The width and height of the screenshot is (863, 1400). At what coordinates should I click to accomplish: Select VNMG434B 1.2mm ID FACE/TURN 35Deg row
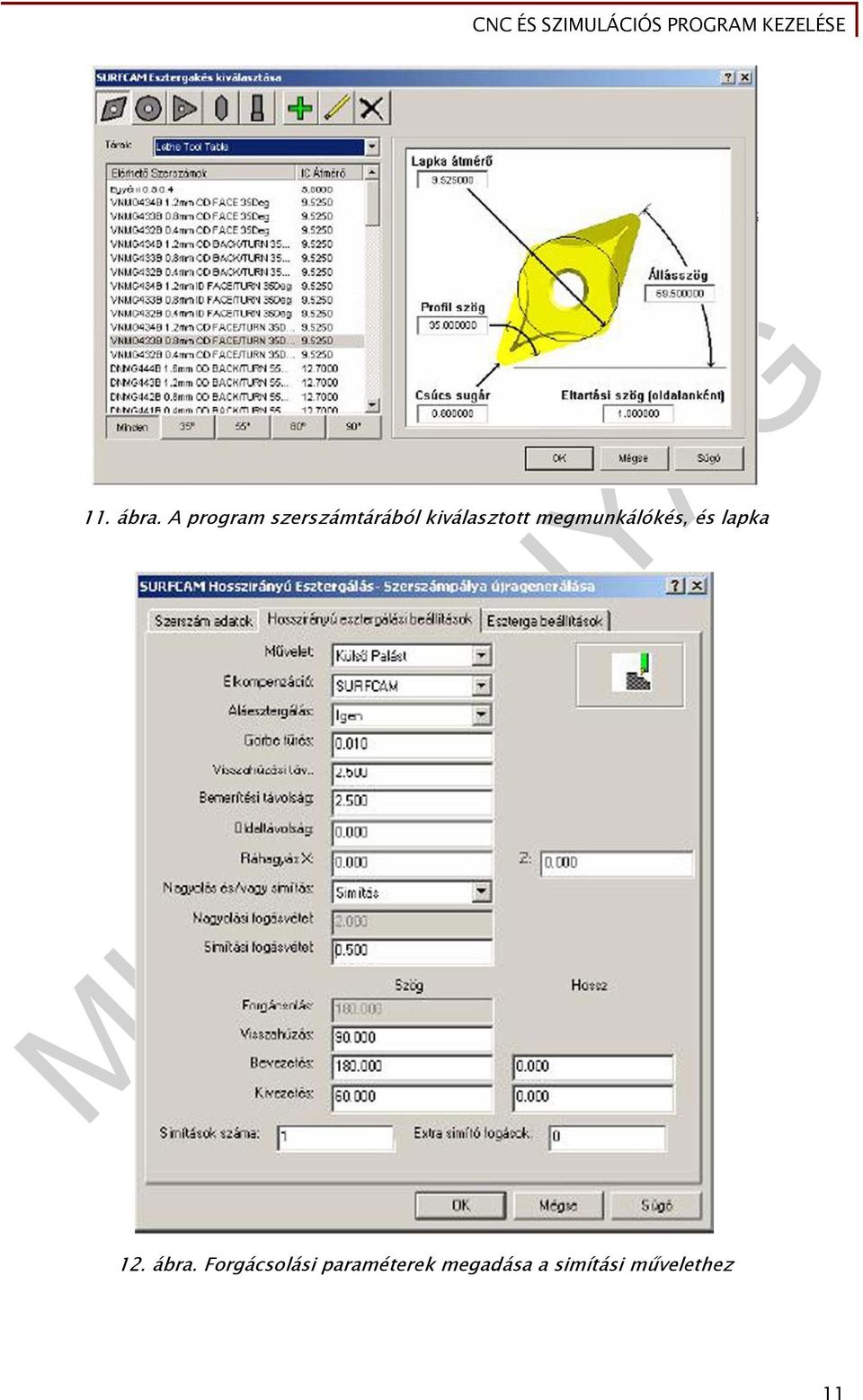[x=236, y=286]
